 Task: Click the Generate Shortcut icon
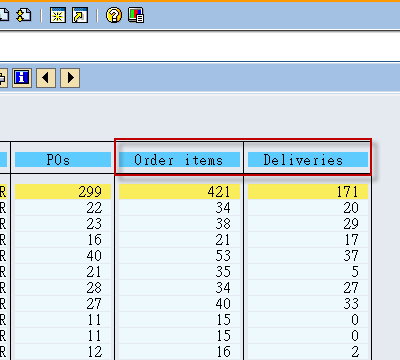pyautogui.click(x=80, y=15)
